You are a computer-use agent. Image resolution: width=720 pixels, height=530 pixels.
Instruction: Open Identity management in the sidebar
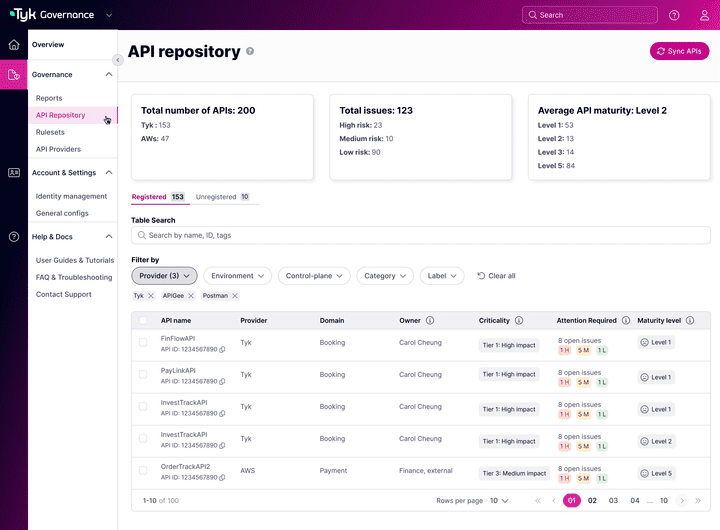click(x=72, y=197)
